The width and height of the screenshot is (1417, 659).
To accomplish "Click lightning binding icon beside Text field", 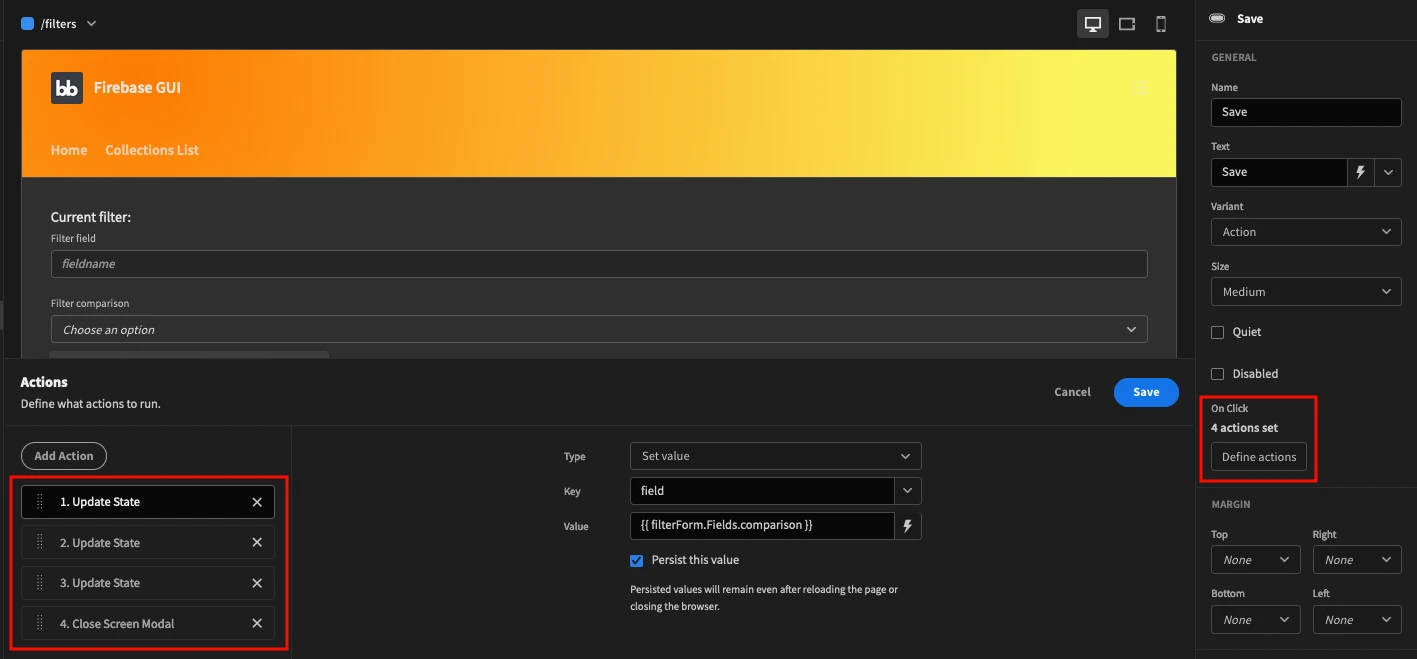I will click(x=1360, y=172).
